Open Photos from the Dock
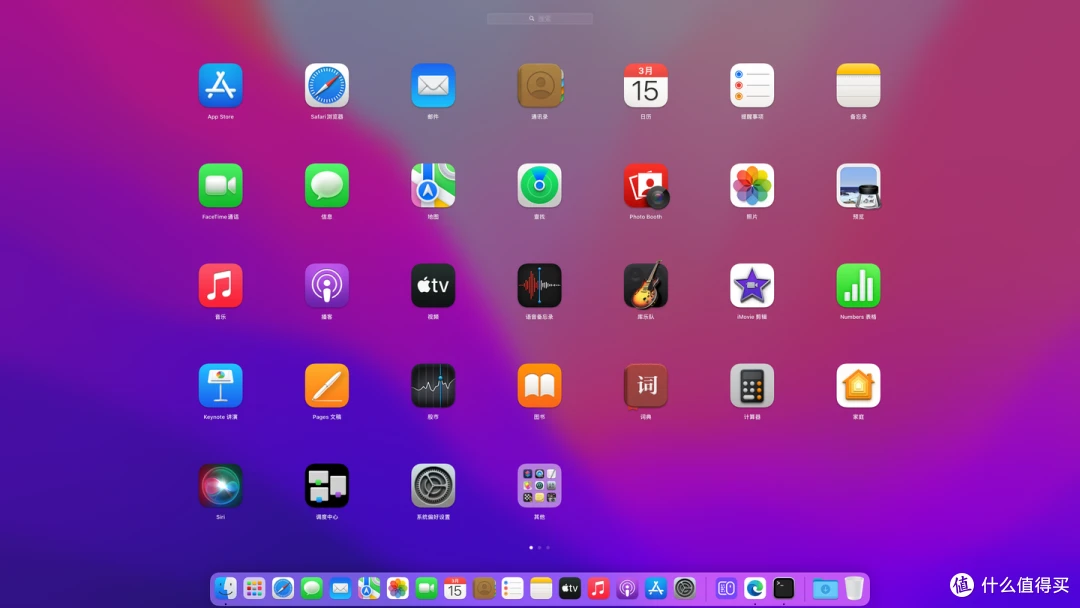The width and height of the screenshot is (1080, 608). pos(397,588)
